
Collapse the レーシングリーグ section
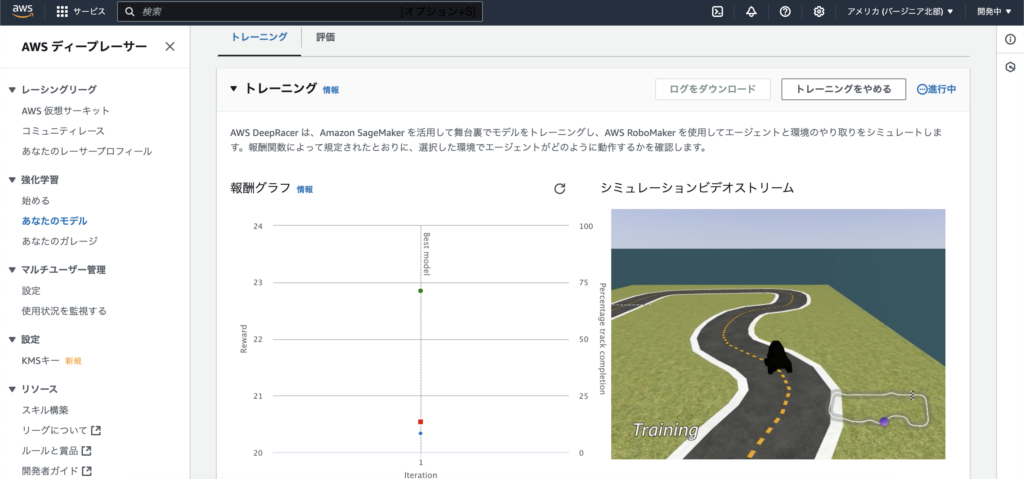tap(12, 90)
